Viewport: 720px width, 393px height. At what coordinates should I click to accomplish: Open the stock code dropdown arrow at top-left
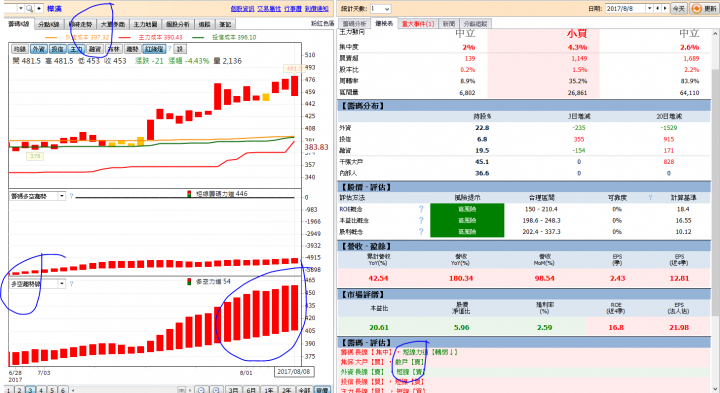point(21,9)
